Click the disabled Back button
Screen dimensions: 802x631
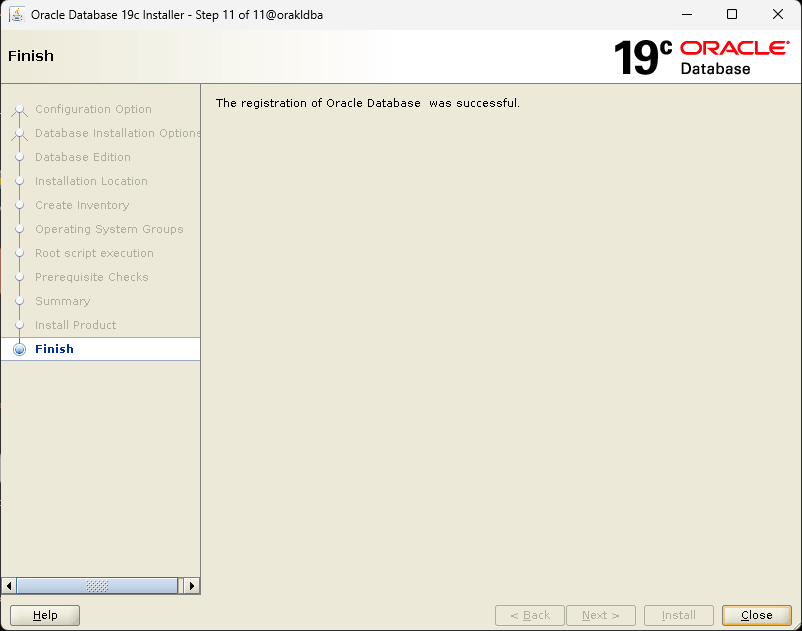click(530, 615)
